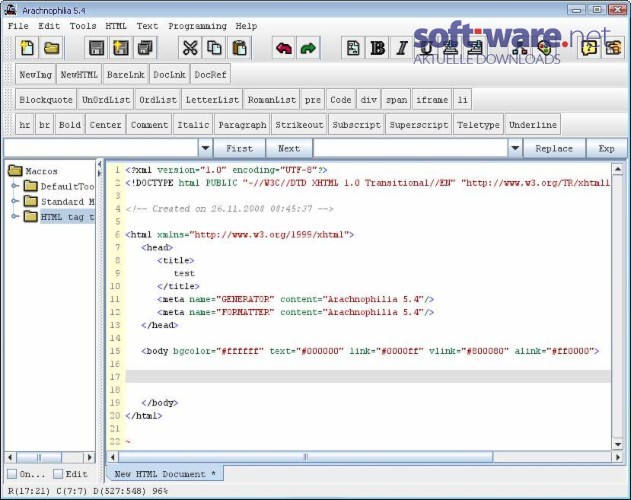Click the iframe button
631x500 pixels.
(x=432, y=99)
